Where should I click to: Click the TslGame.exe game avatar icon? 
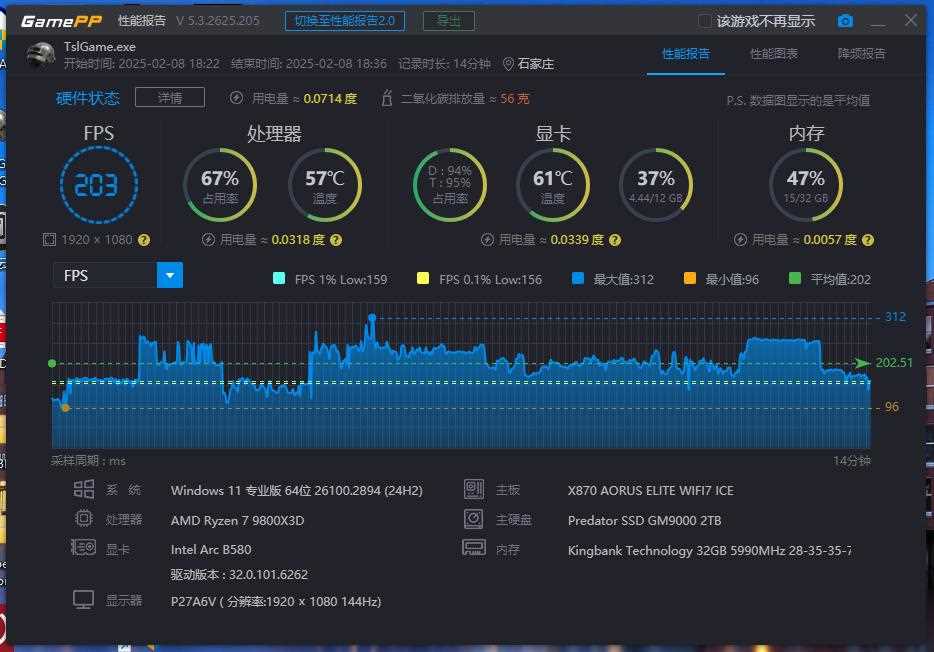click(x=41, y=55)
